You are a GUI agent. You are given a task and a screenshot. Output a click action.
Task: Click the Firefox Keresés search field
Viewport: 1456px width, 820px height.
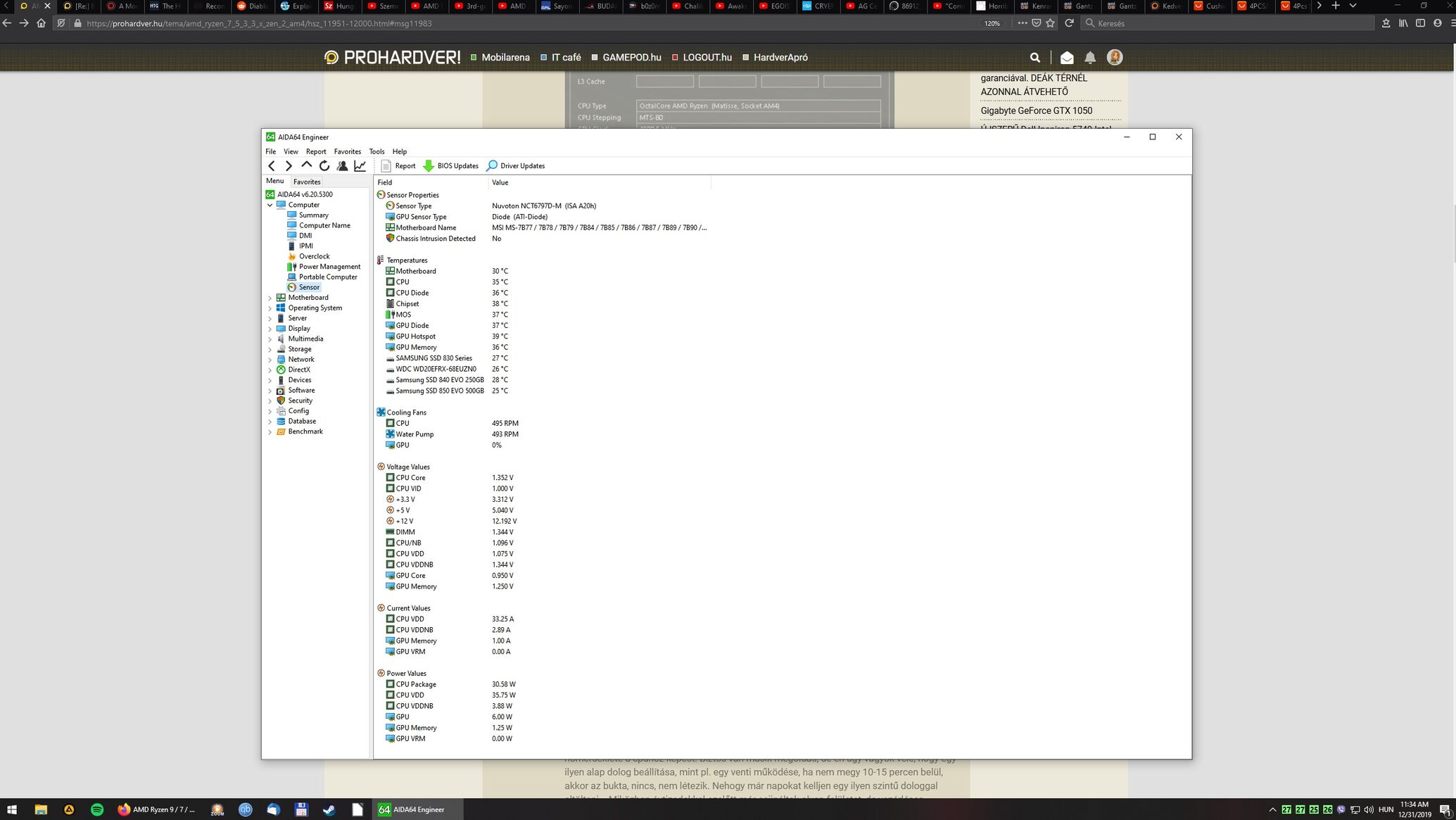point(1228,23)
